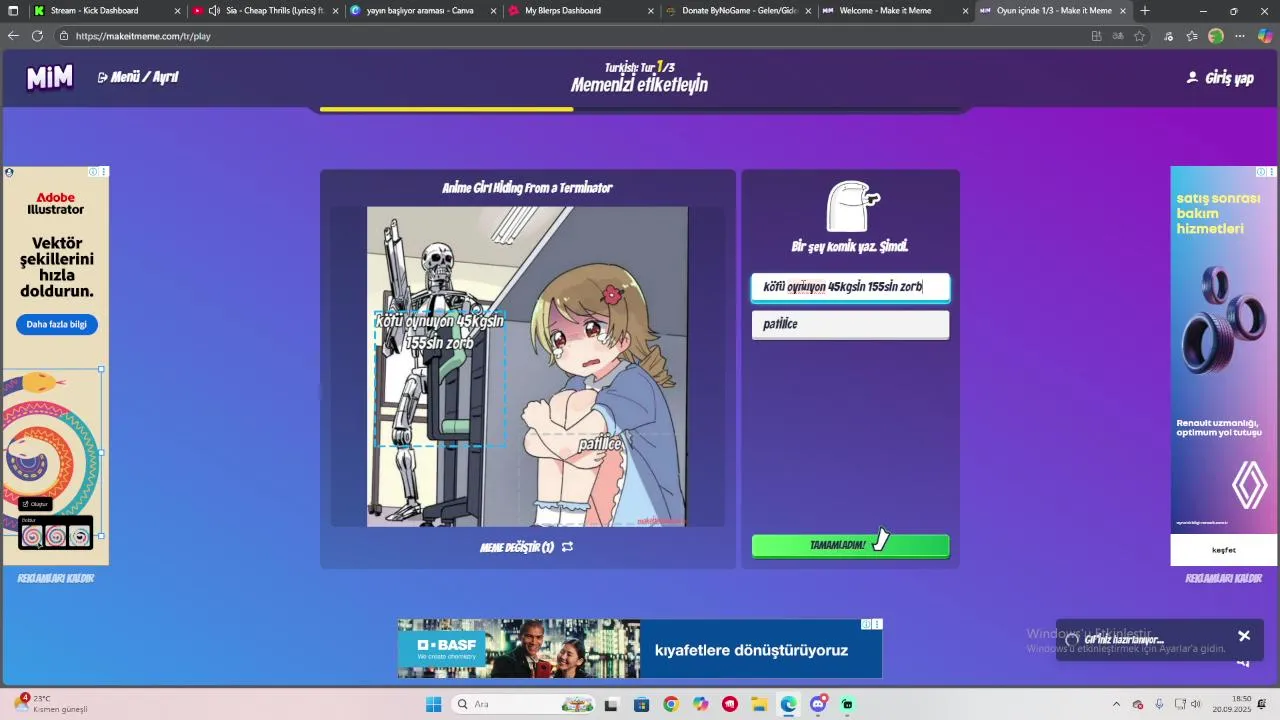The width and height of the screenshot is (1280, 720).
Task: Open the green robot app on taskbar
Action: pyautogui.click(x=848, y=704)
